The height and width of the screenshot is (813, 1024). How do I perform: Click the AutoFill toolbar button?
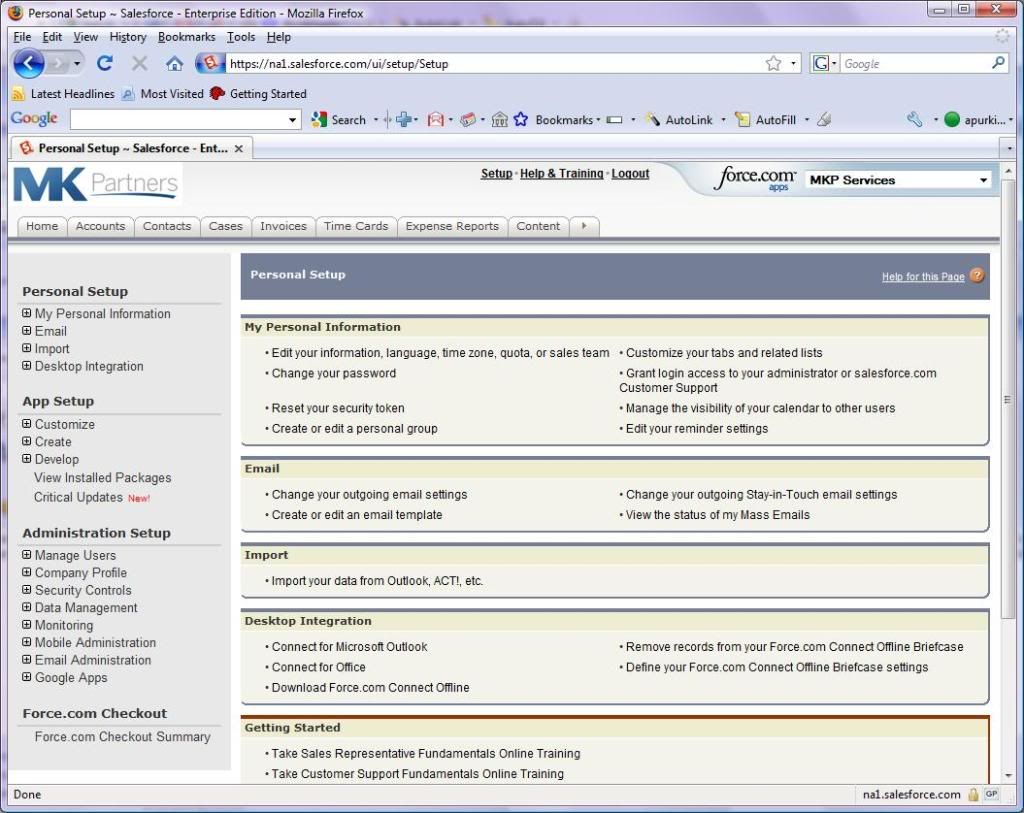[766, 120]
